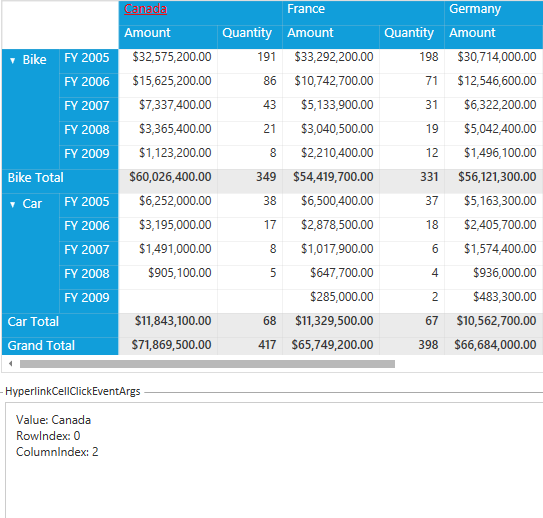This screenshot has height=518, width=543.
Task: Select cell $905,100.00
Action: pyautogui.click(x=168, y=277)
